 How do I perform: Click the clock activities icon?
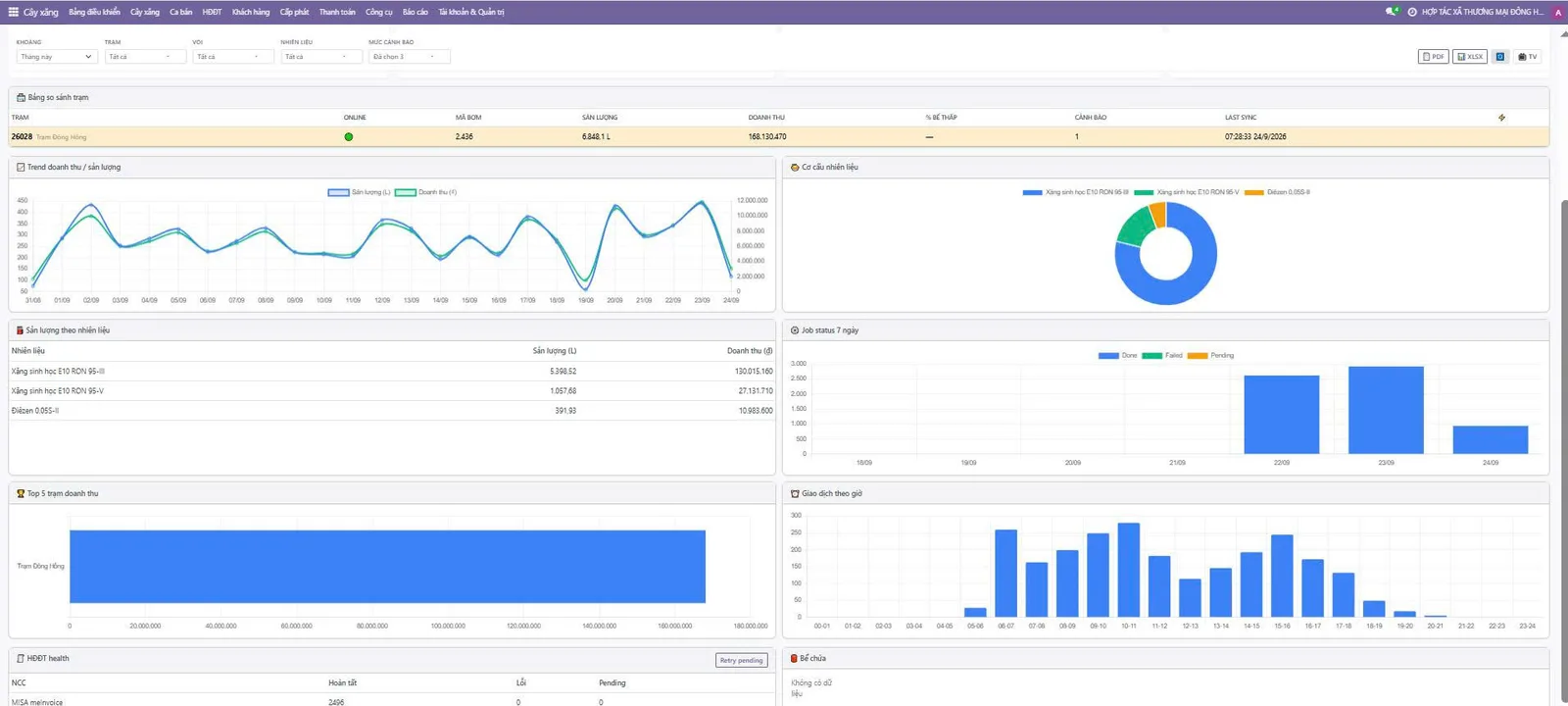tap(1412, 12)
